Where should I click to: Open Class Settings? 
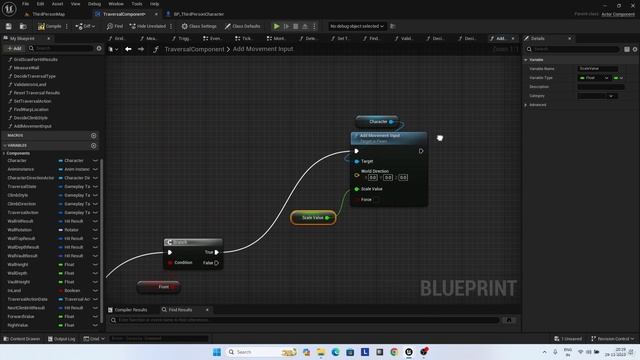tap(199, 26)
